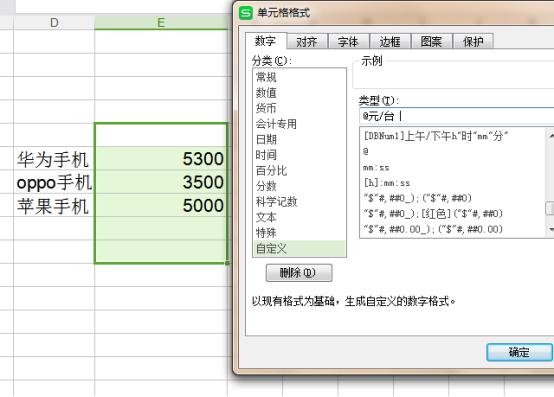The width and height of the screenshot is (554, 397).
Task: Select the 时间 category
Action: 299,155
